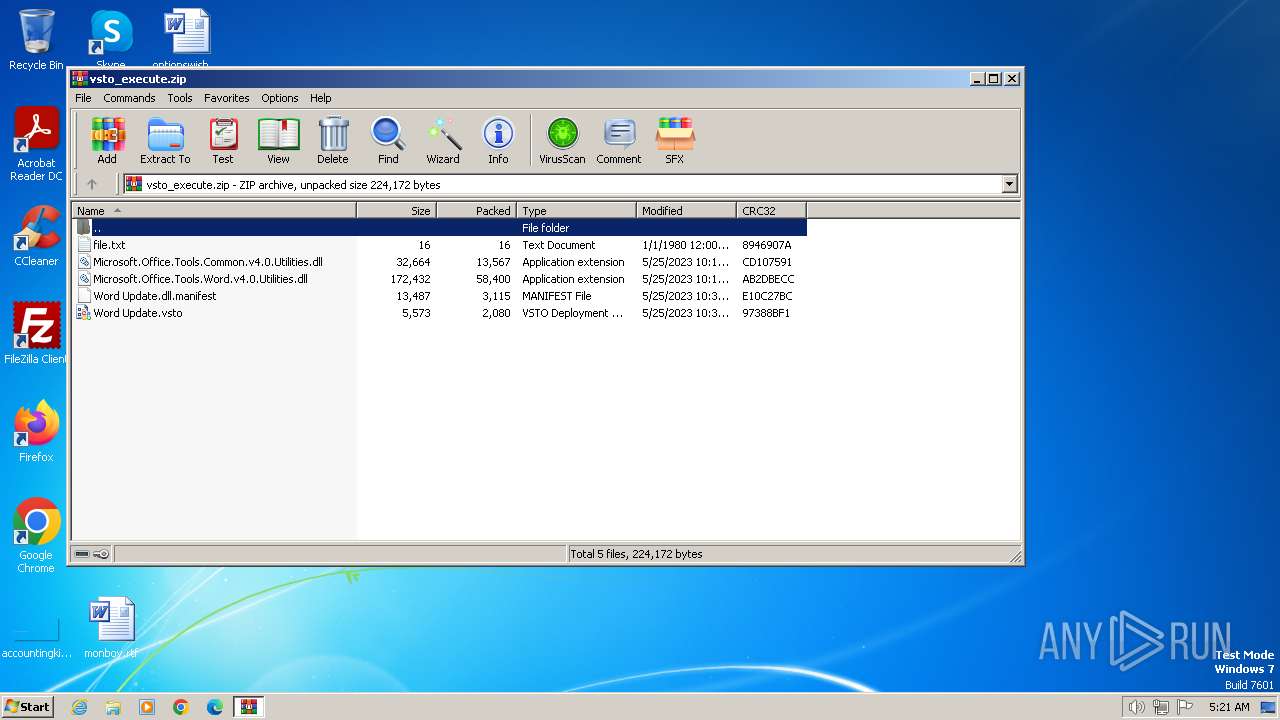Click CRC32 value 8946907A
This screenshot has width=1280, height=720.
click(x=767, y=245)
